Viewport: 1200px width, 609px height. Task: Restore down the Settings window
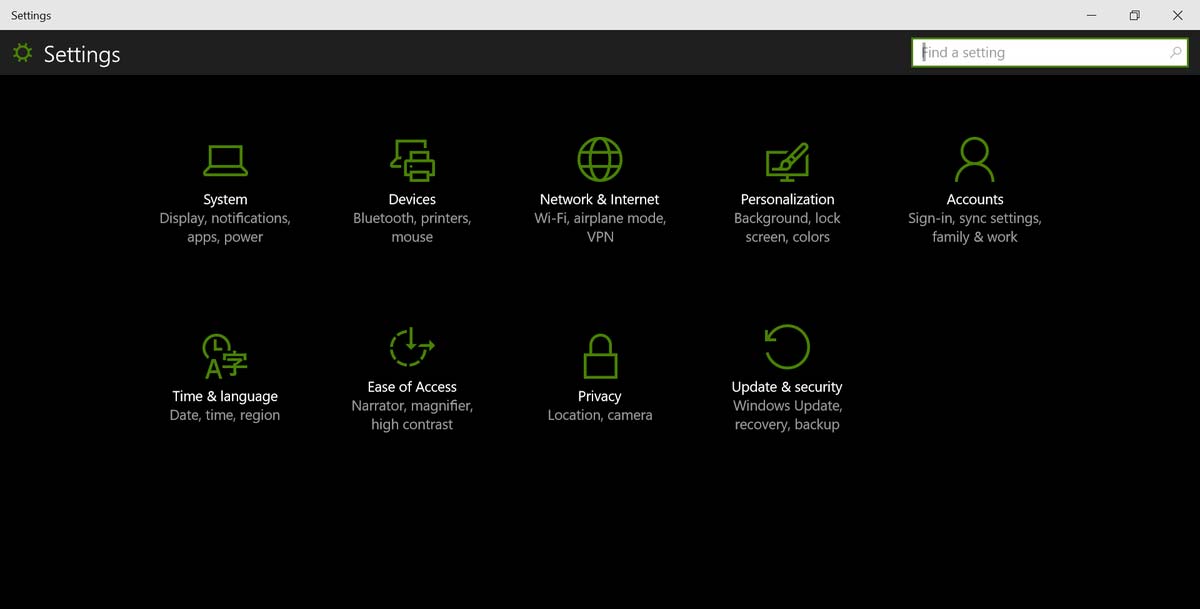coord(1135,15)
